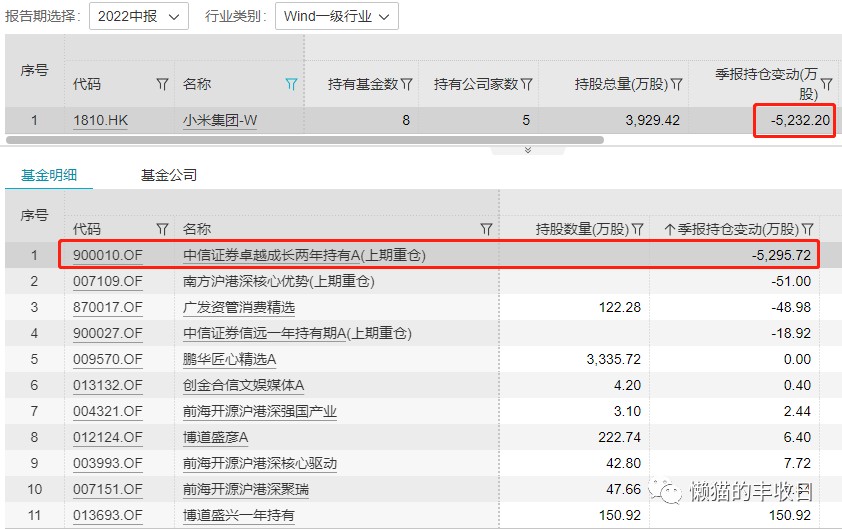Open the 报告期选择 2022中报 dropdown
This screenshot has height=529, width=842.
pyautogui.click(x=139, y=16)
